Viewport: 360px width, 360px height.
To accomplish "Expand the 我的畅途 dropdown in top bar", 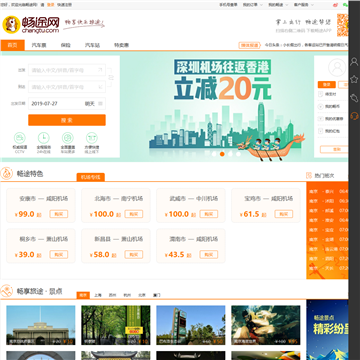I will [278, 5].
